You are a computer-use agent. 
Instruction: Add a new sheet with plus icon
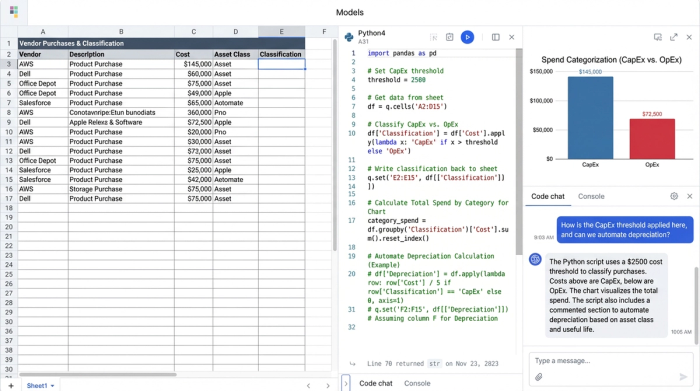pyautogui.click(x=11, y=385)
